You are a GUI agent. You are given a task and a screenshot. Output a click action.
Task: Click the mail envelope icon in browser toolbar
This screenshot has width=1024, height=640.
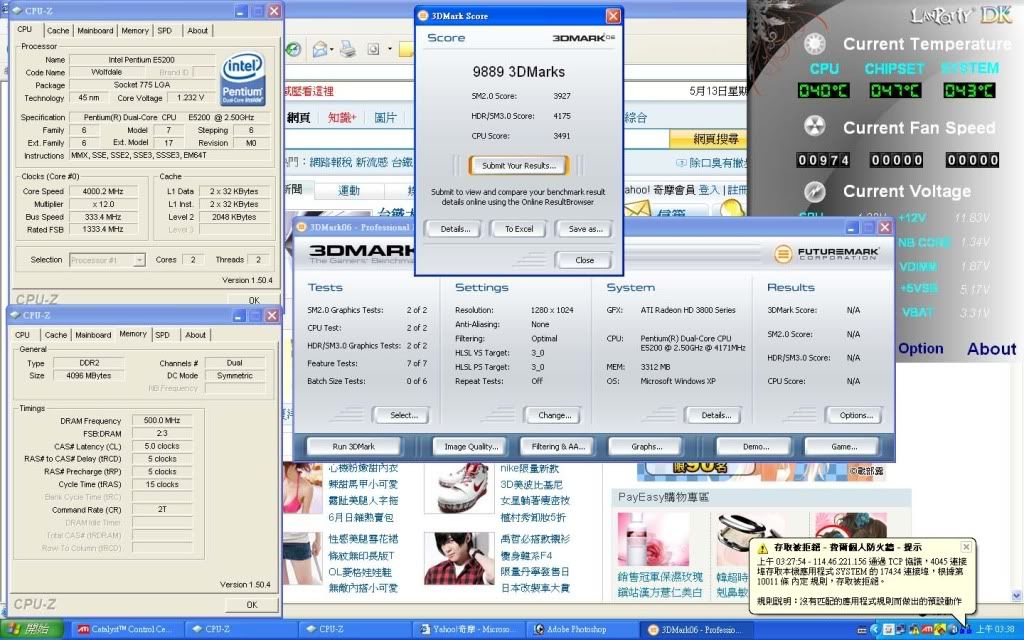(319, 49)
